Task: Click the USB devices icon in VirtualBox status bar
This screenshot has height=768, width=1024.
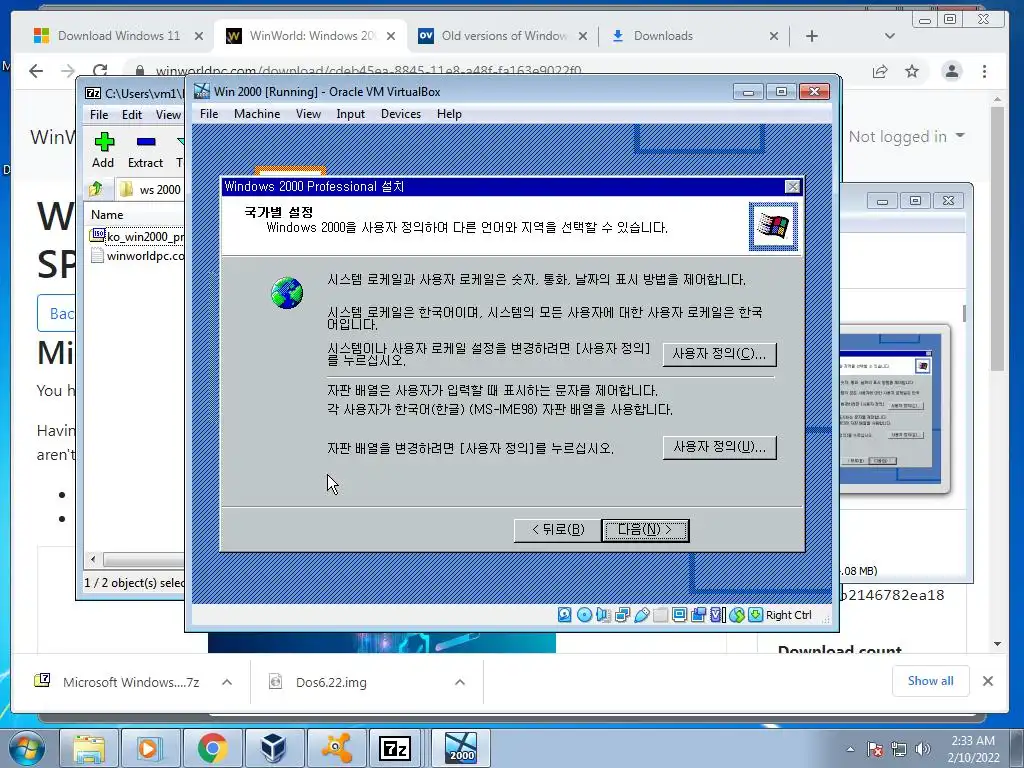Action: coord(641,615)
